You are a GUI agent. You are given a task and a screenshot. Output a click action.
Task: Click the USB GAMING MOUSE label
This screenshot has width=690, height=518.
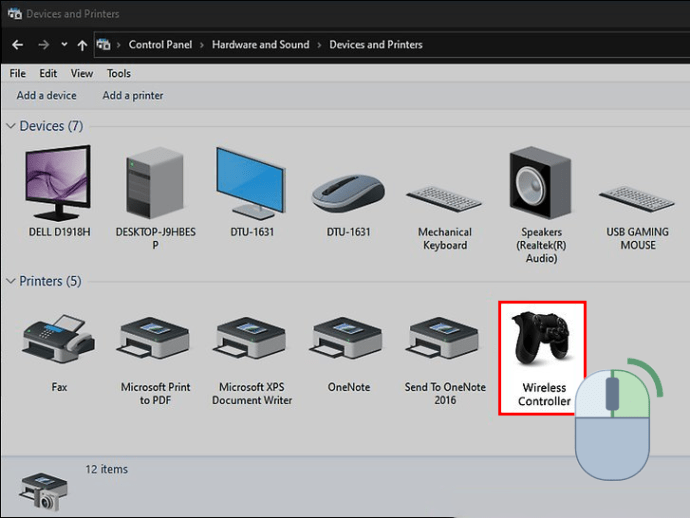pyautogui.click(x=638, y=239)
